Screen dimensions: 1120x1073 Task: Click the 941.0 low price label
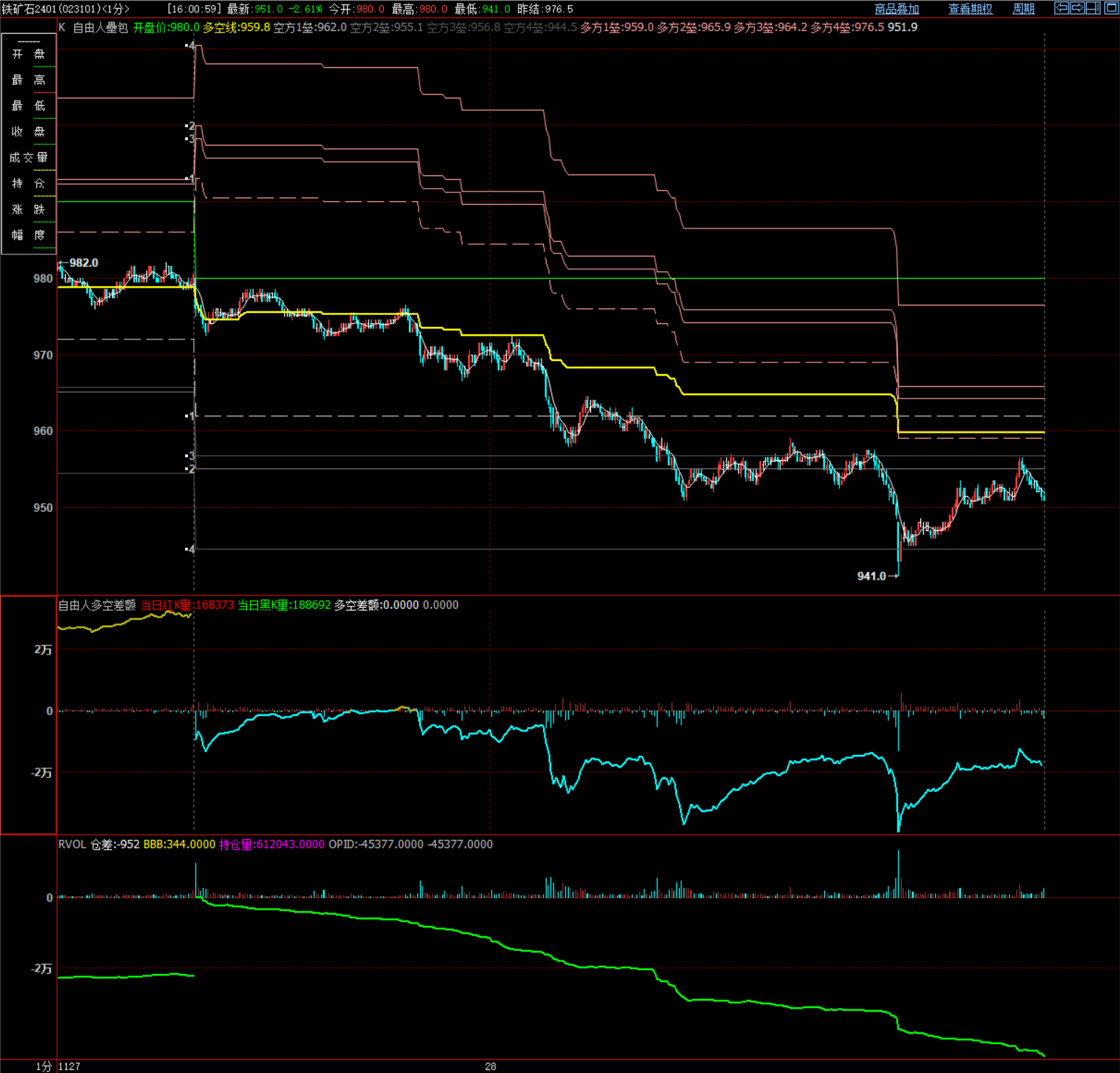pos(871,576)
